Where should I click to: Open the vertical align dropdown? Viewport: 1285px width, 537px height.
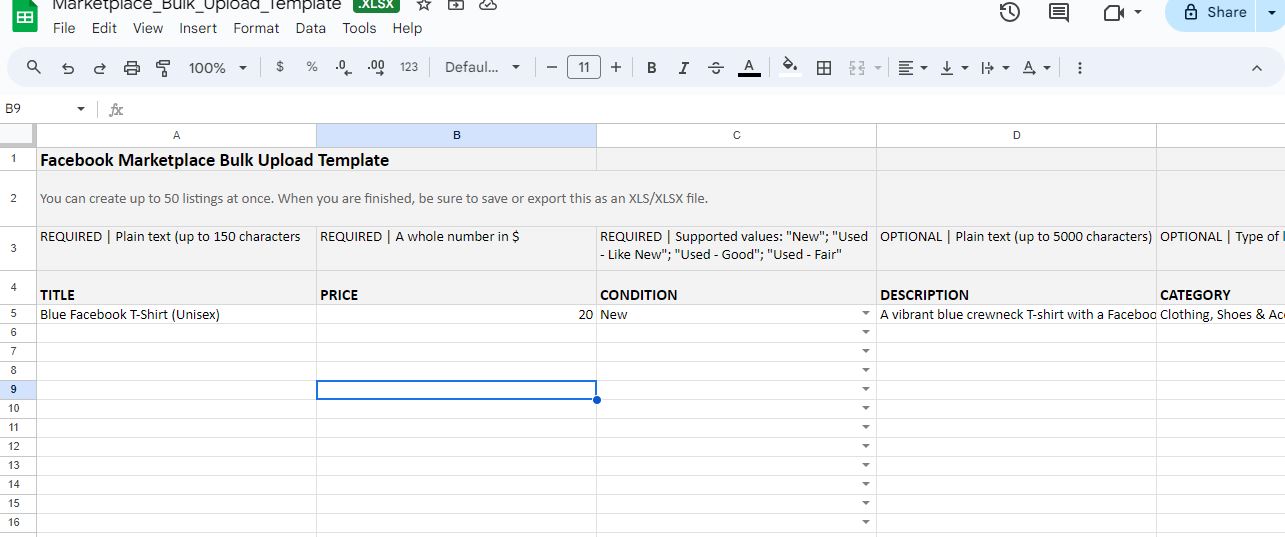pyautogui.click(x=955, y=67)
